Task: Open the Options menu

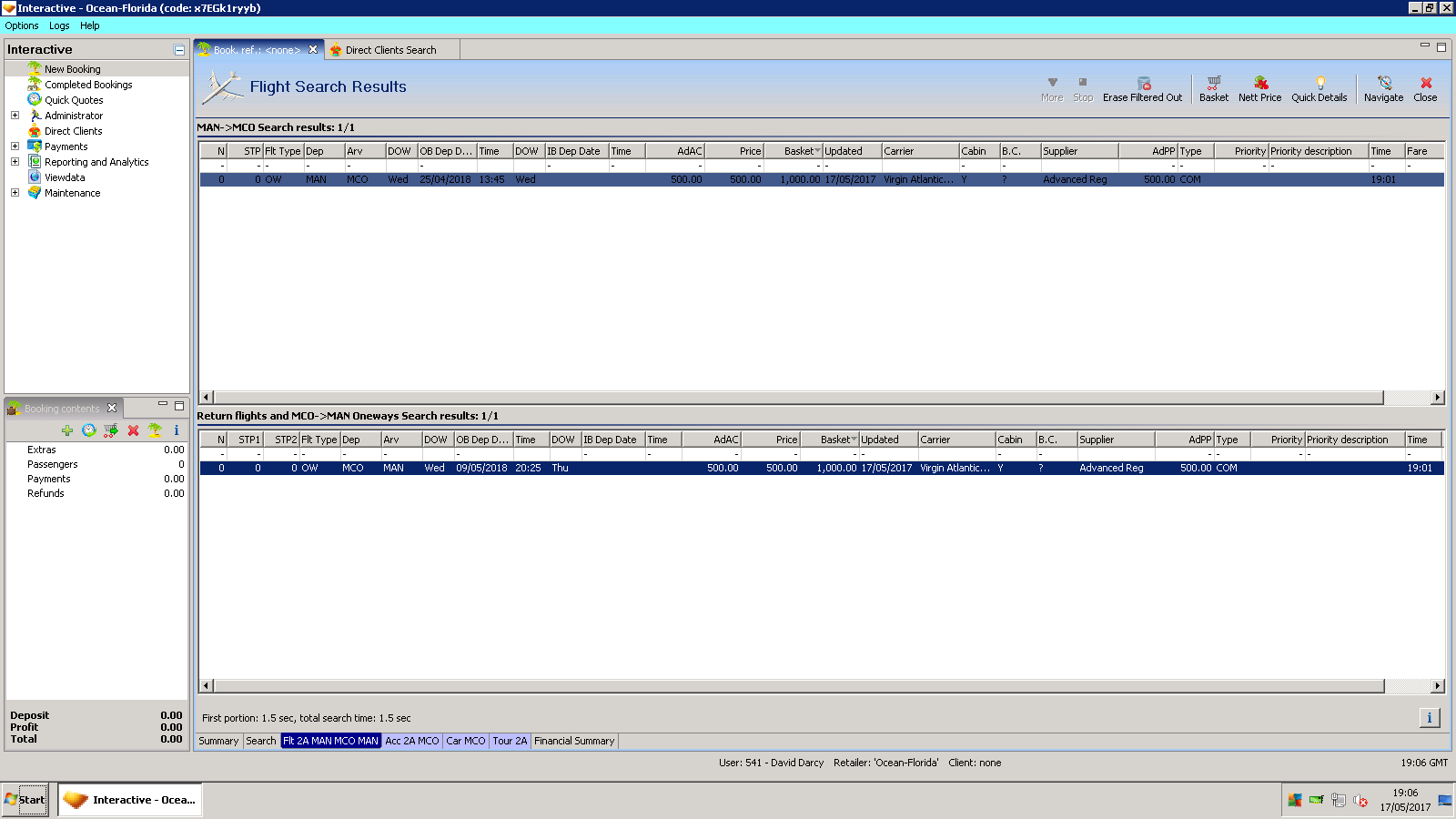Action: tap(22, 25)
